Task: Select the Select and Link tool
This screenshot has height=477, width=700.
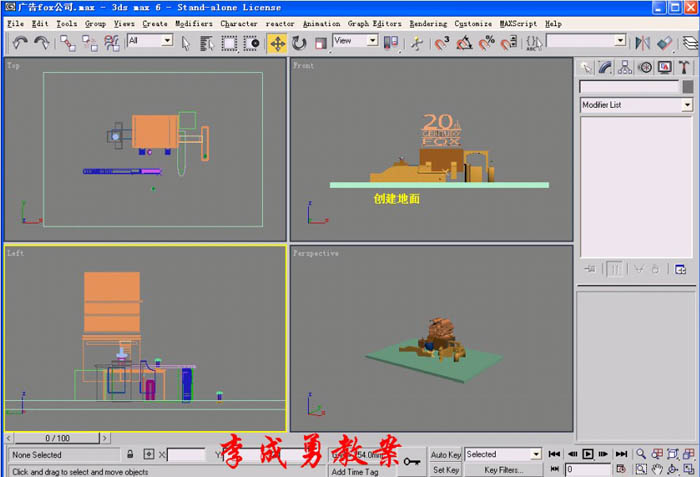Action: pyautogui.click(x=68, y=43)
